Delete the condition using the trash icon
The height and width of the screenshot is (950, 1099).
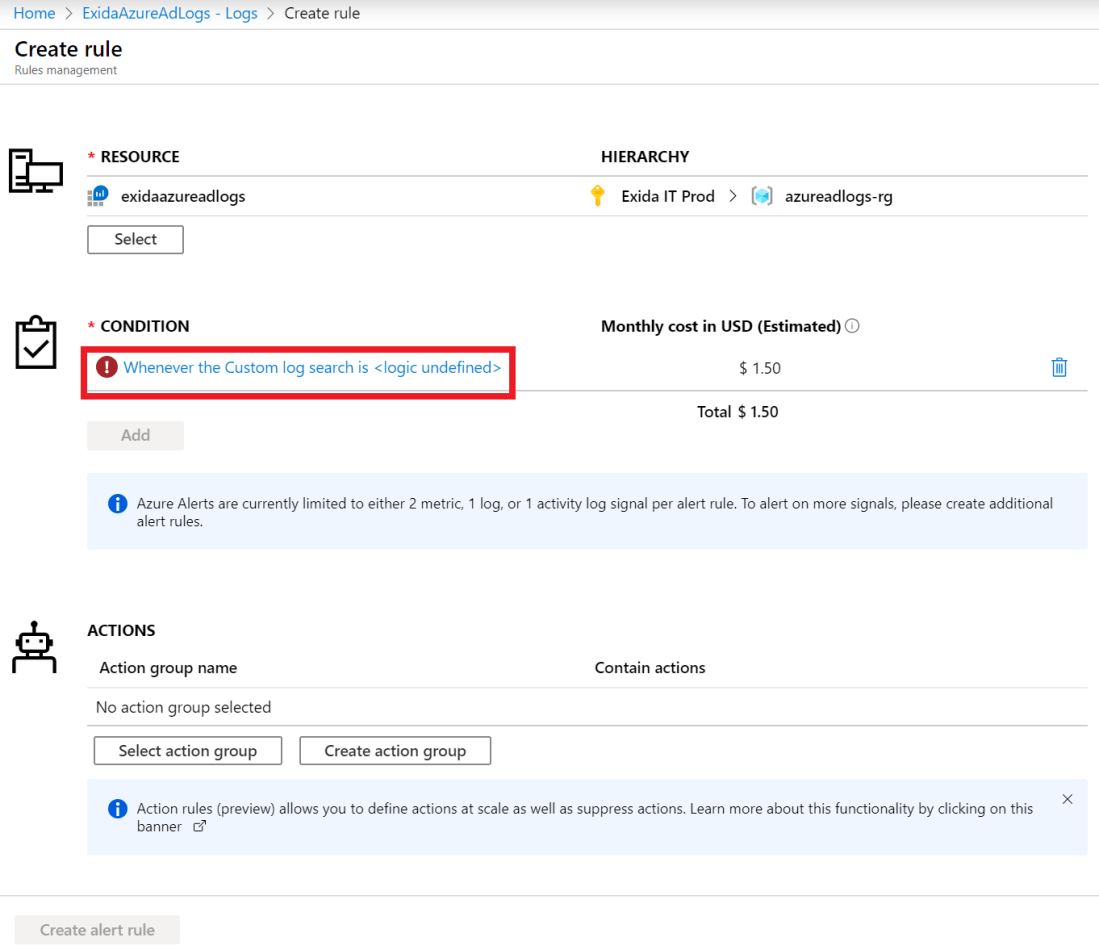click(x=1059, y=368)
